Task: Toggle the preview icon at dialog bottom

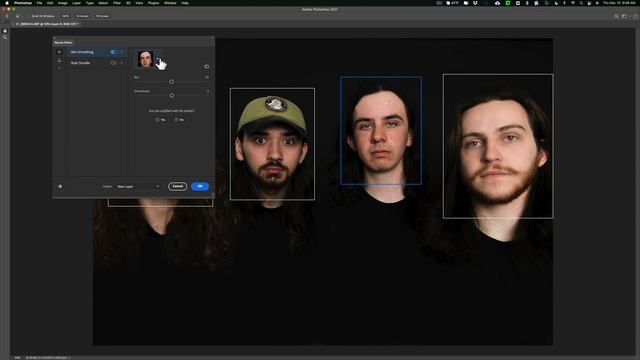Action: [60, 186]
